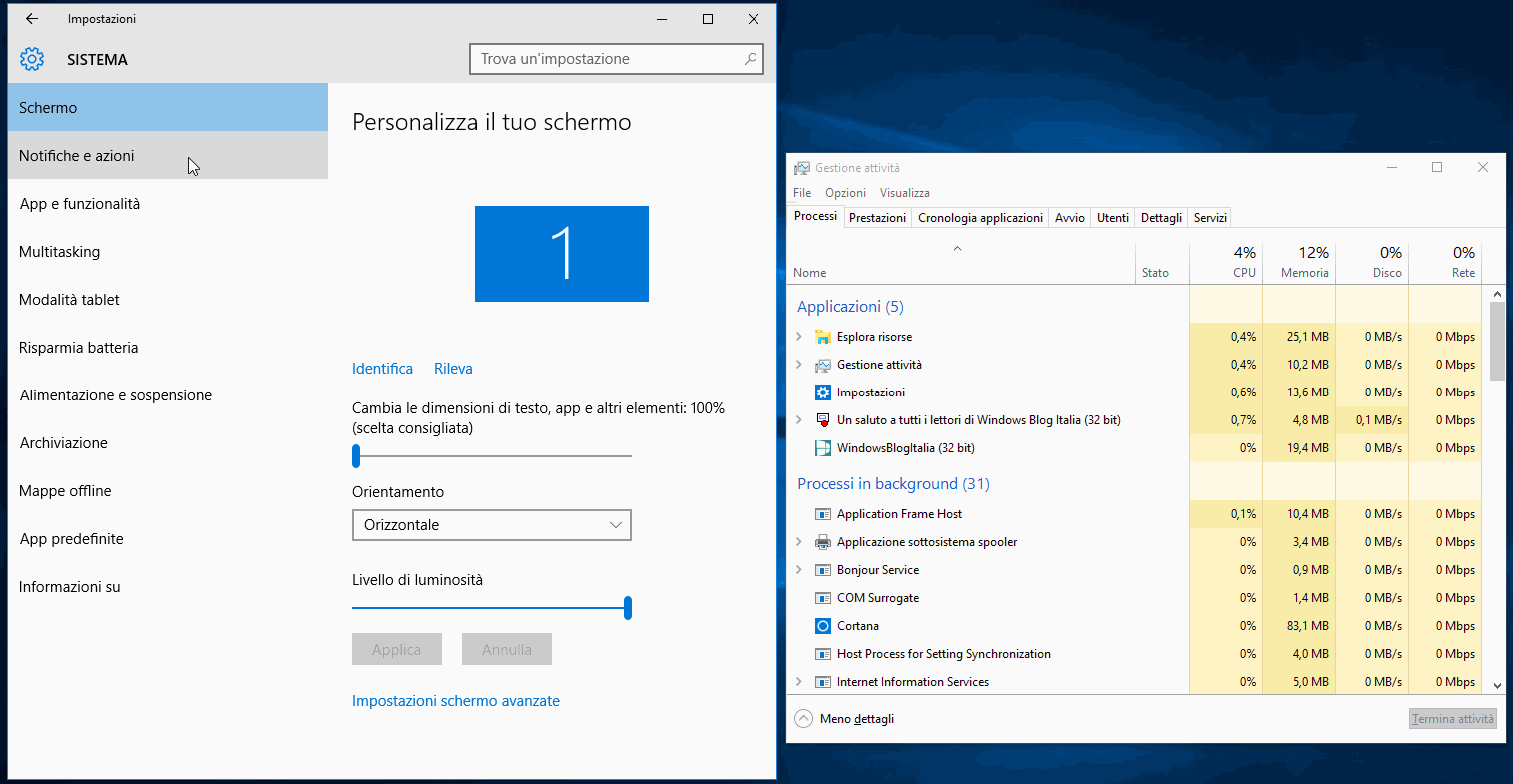Switch to the Prestazioni tab
The width and height of the screenshot is (1513, 784).
[x=877, y=218]
